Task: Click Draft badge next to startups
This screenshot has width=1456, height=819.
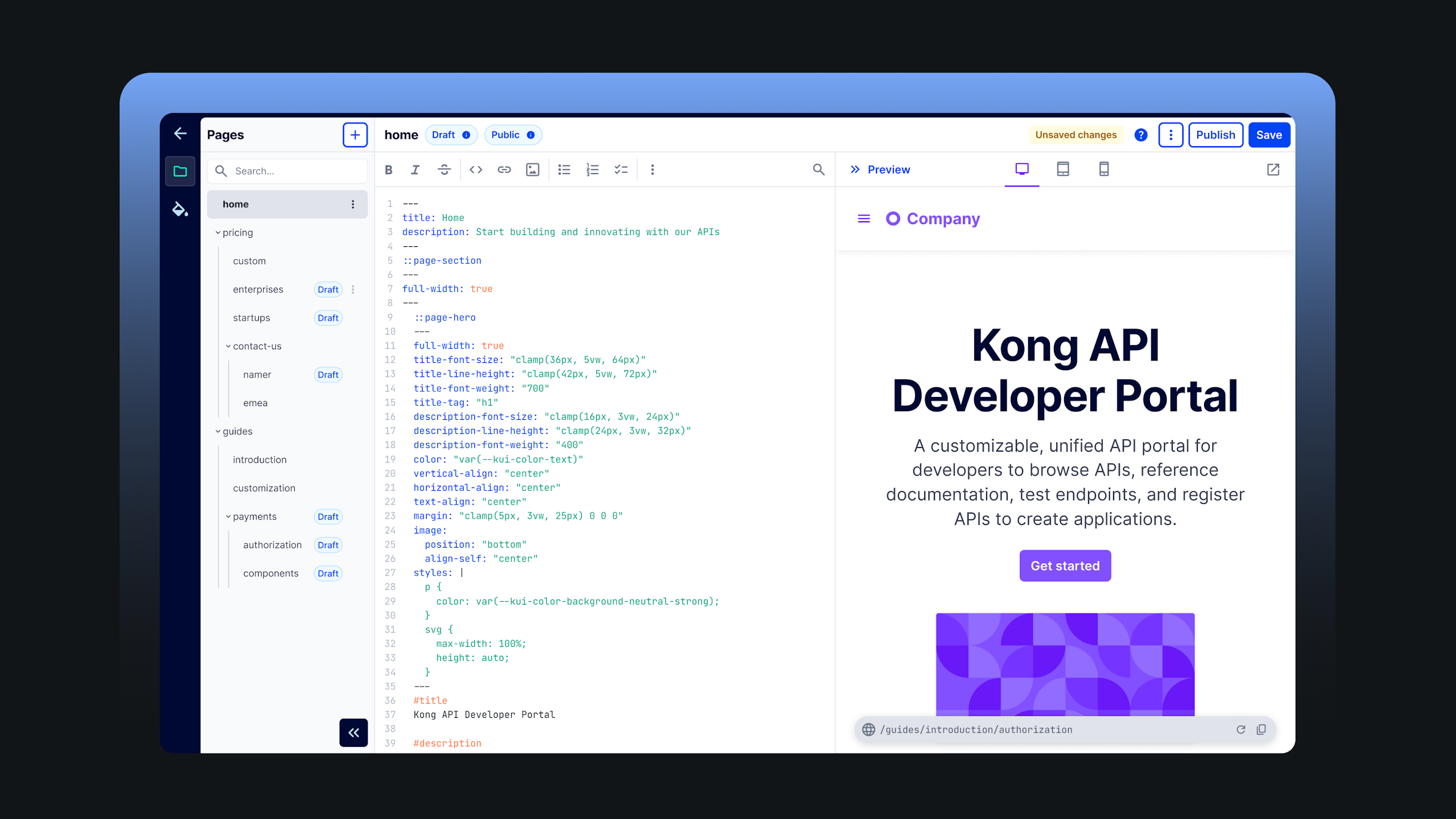Action: tap(328, 318)
